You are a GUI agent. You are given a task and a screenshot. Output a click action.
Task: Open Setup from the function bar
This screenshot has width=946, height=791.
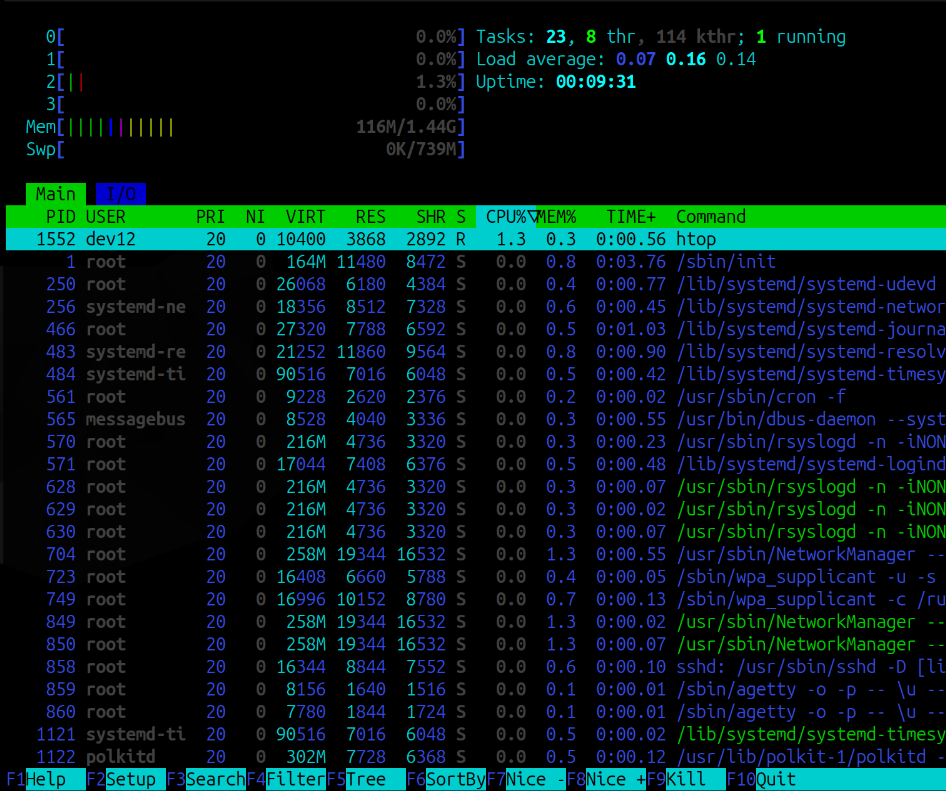[125, 780]
